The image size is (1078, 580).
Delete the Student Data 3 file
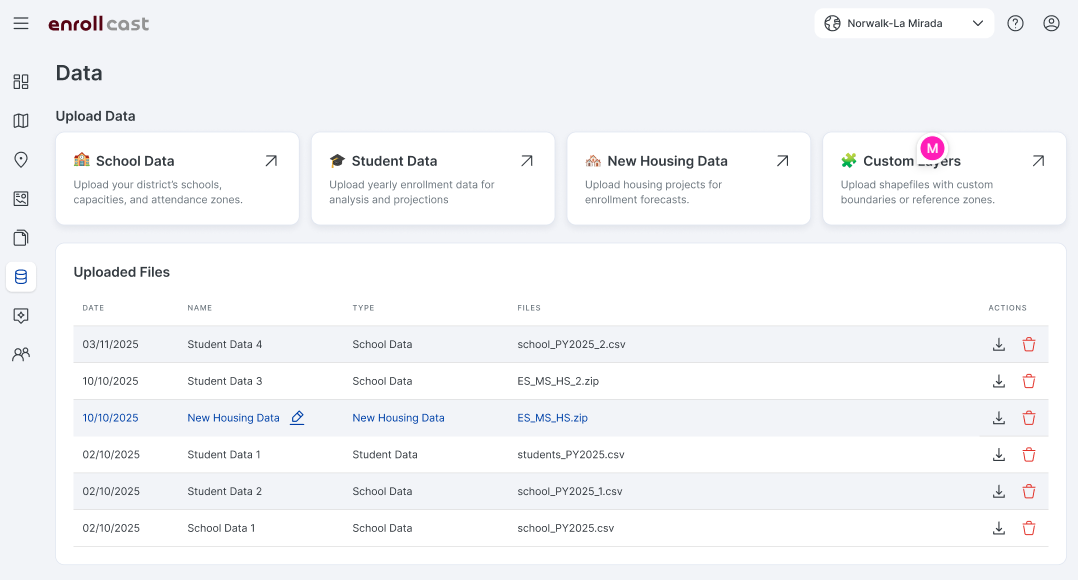pos(1029,381)
